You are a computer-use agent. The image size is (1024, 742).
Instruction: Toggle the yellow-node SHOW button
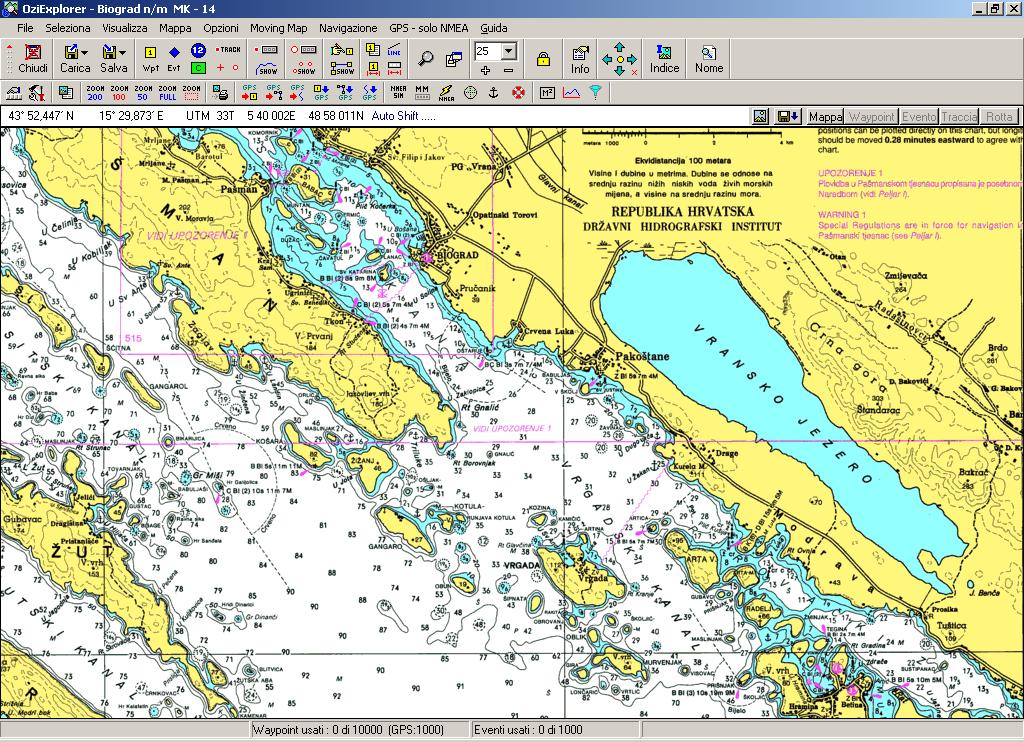pos(342,67)
